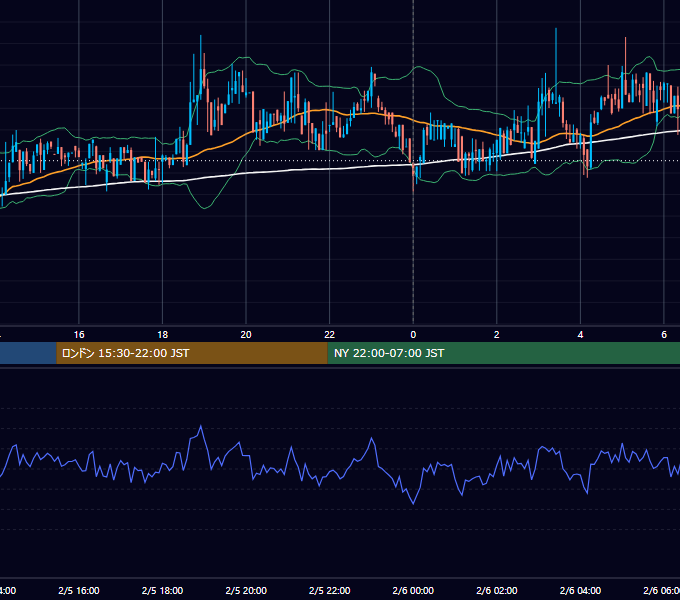
Task: Click the tall candlestick spike after 19:00
Action: click(x=201, y=65)
